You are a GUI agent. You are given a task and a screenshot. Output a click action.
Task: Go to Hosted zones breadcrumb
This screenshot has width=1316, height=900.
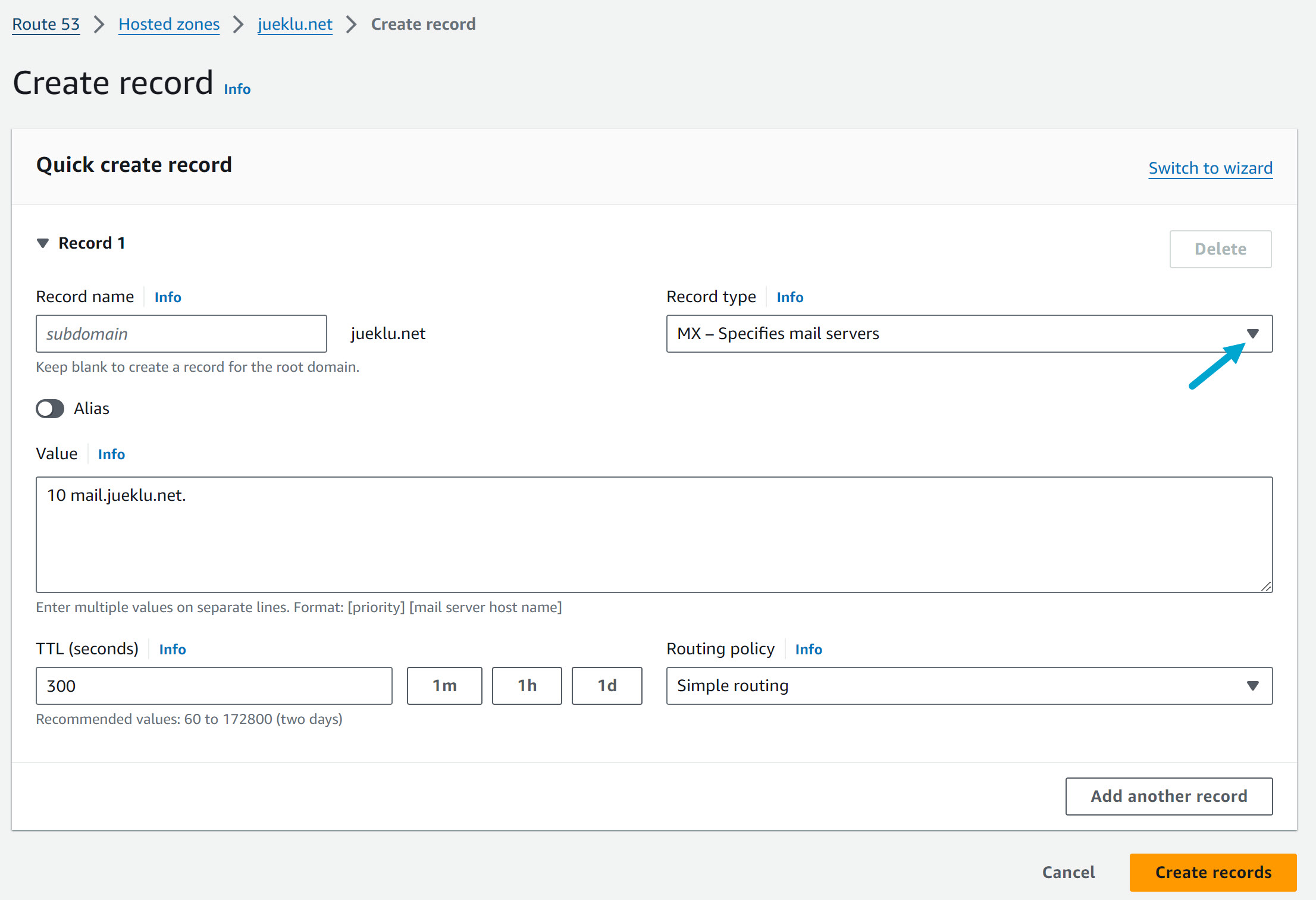click(x=169, y=24)
